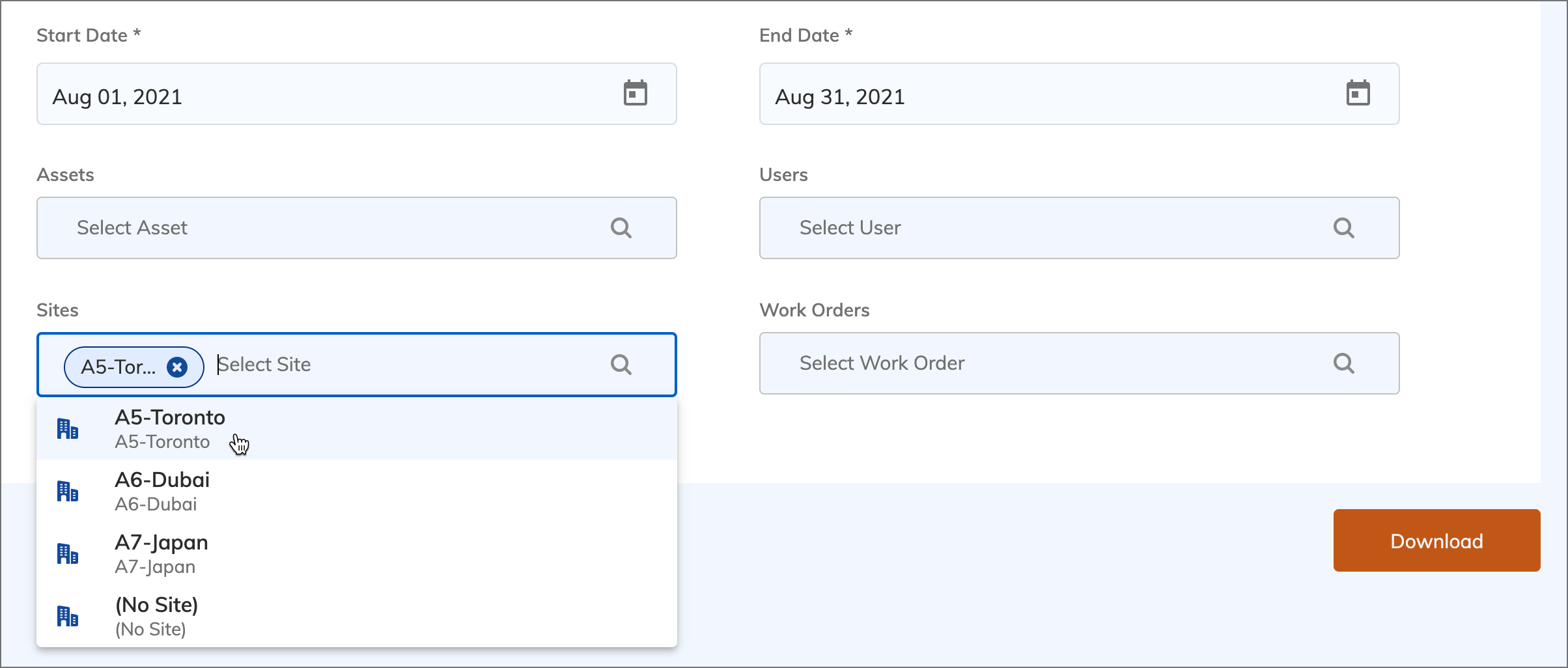Viewport: 1568px width, 668px height.
Task: Choose (No Site) from the site list
Action: click(x=357, y=616)
